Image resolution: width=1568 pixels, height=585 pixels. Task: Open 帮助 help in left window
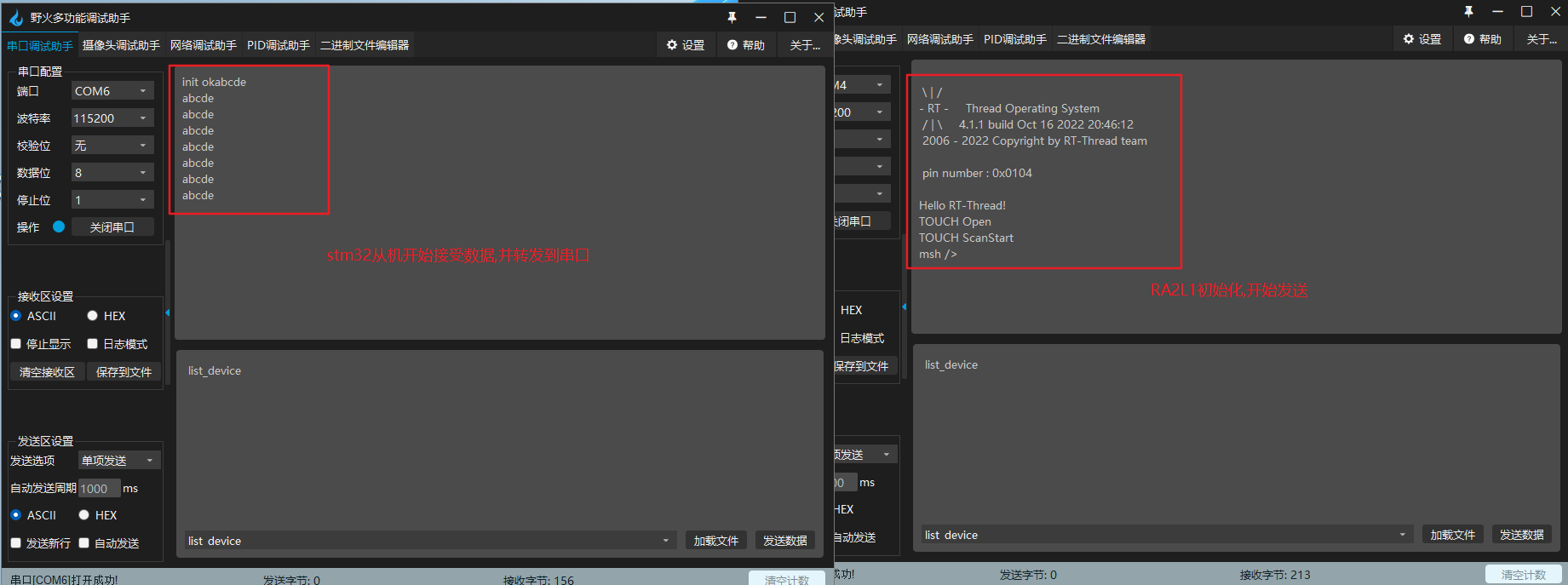coord(746,45)
